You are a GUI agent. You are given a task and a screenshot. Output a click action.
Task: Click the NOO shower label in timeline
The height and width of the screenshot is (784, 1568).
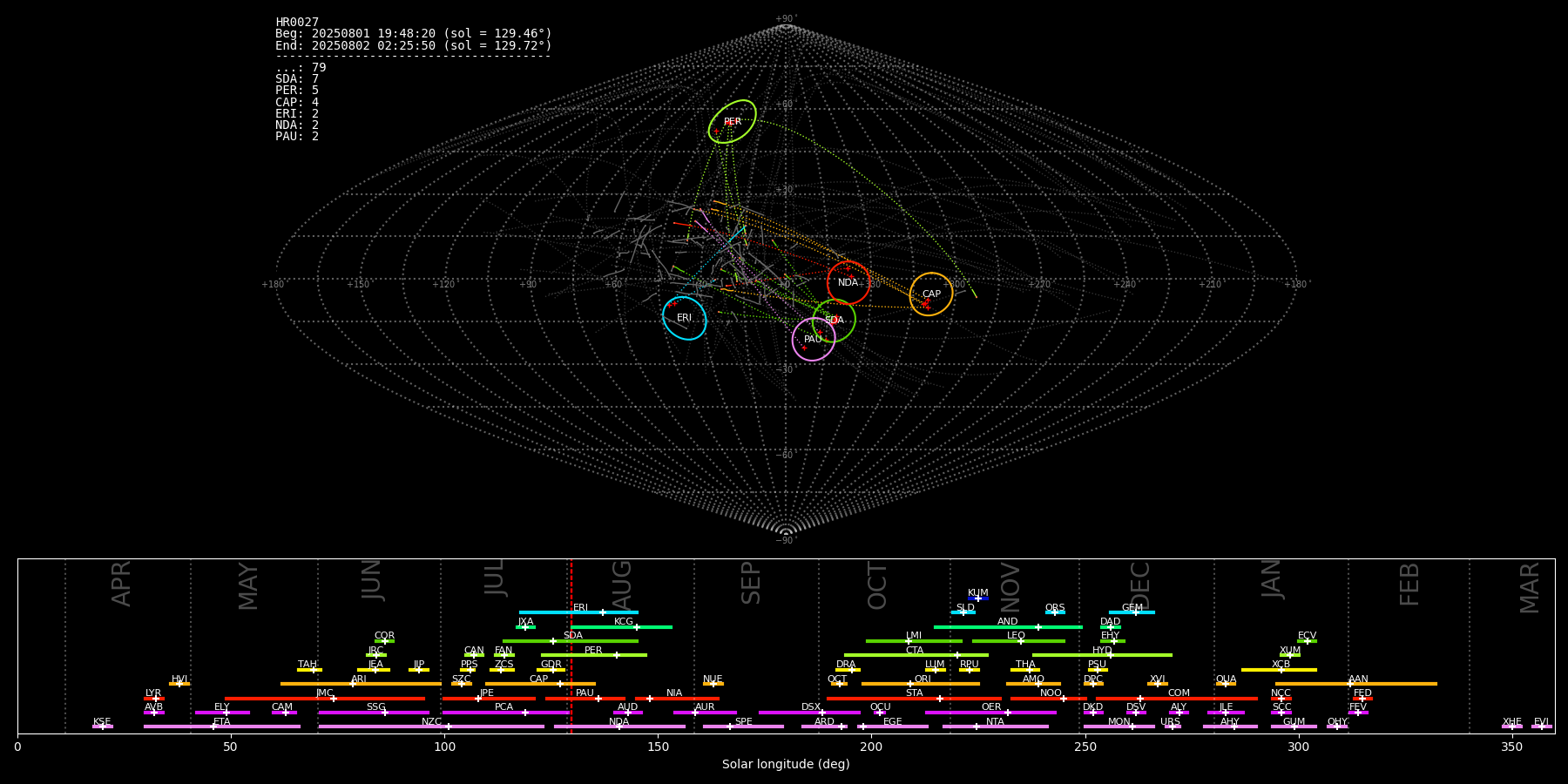pyautogui.click(x=1051, y=693)
